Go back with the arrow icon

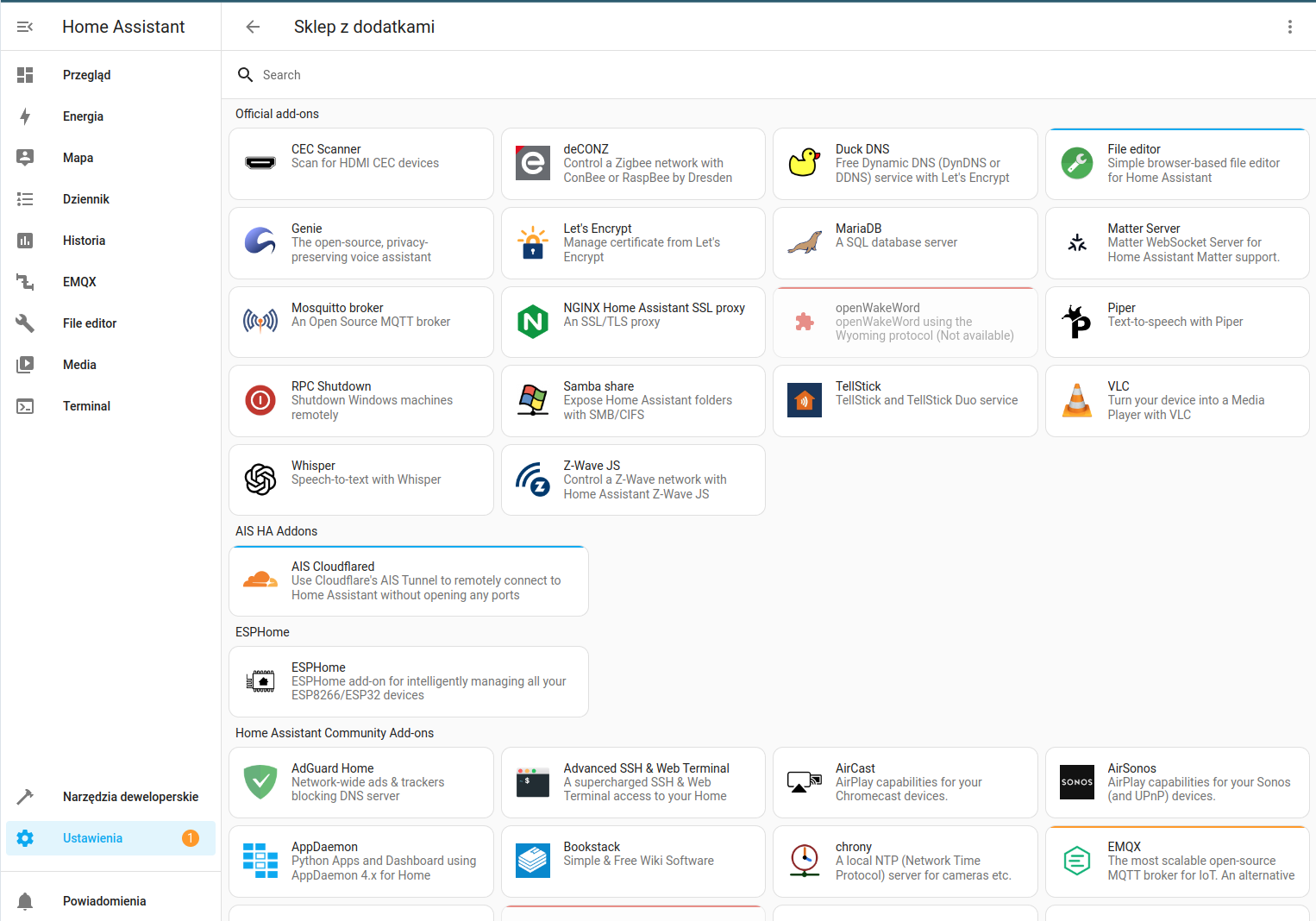click(x=253, y=27)
